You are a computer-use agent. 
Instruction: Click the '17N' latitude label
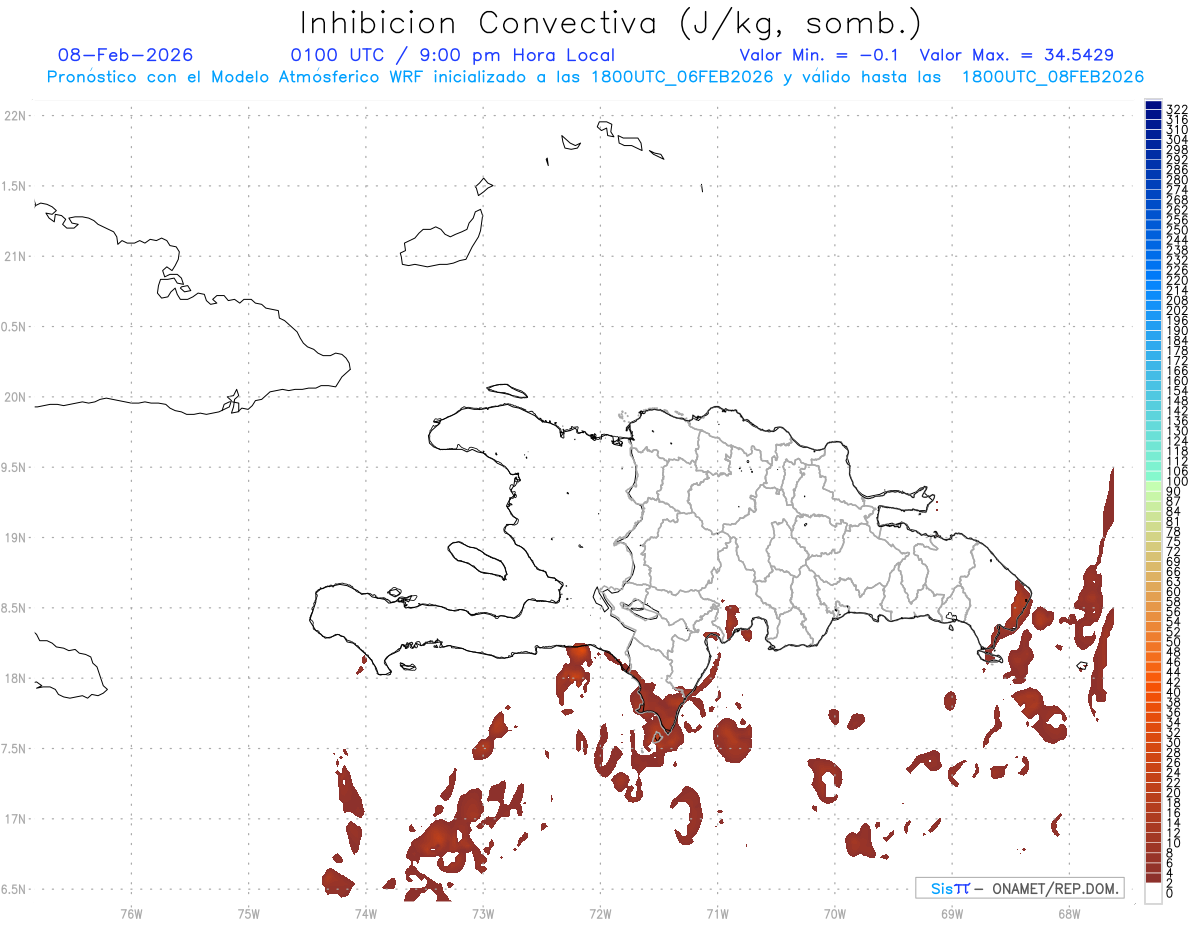click(15, 819)
